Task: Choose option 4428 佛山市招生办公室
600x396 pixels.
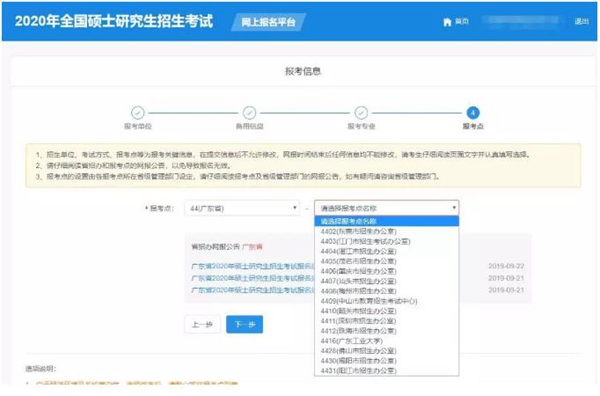Action: tap(386, 351)
